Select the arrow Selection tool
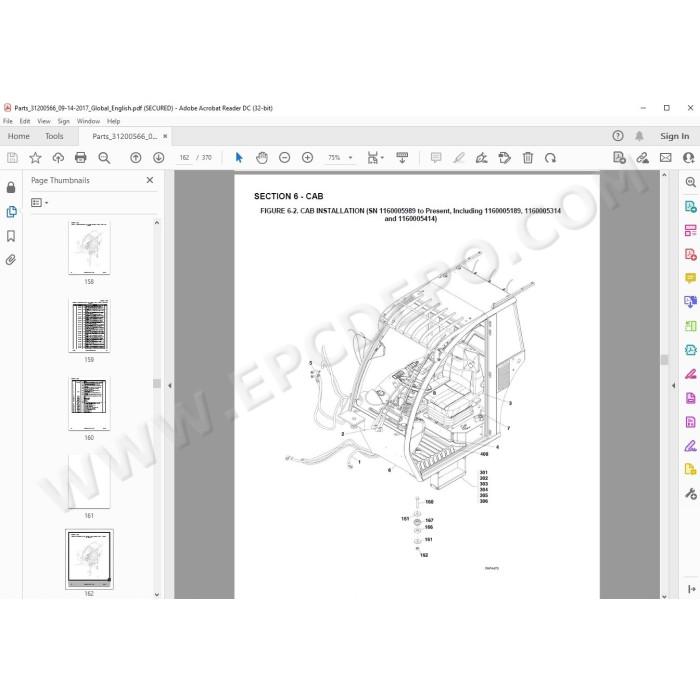Viewport: 700px width, 700px height. pos(239,158)
